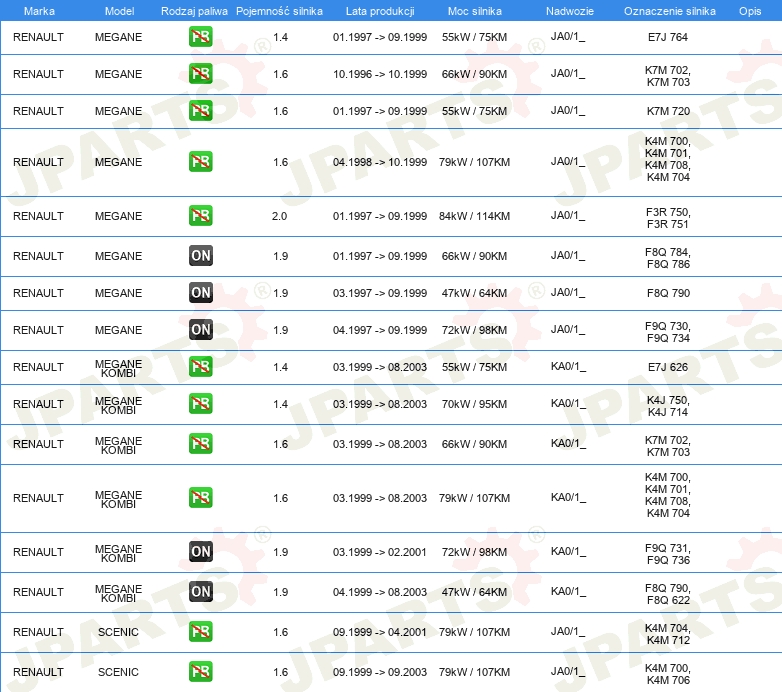
Task: Select engine codes F9Q 730, F9Q 734
Action: click(x=668, y=332)
